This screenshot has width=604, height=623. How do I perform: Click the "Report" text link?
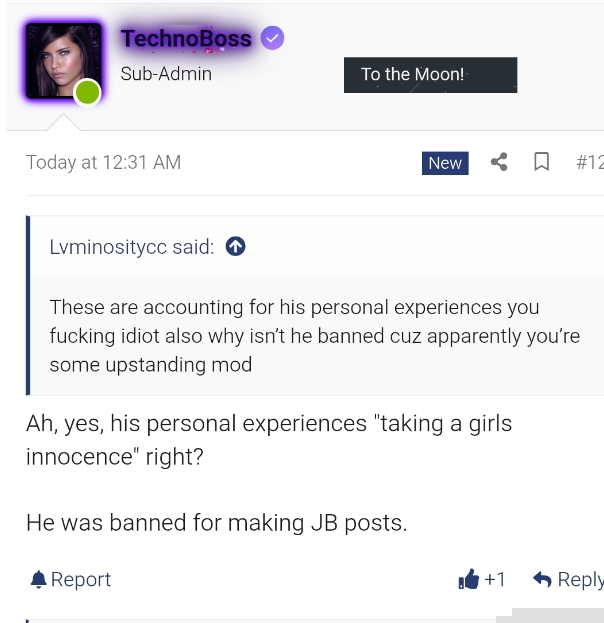click(81, 579)
